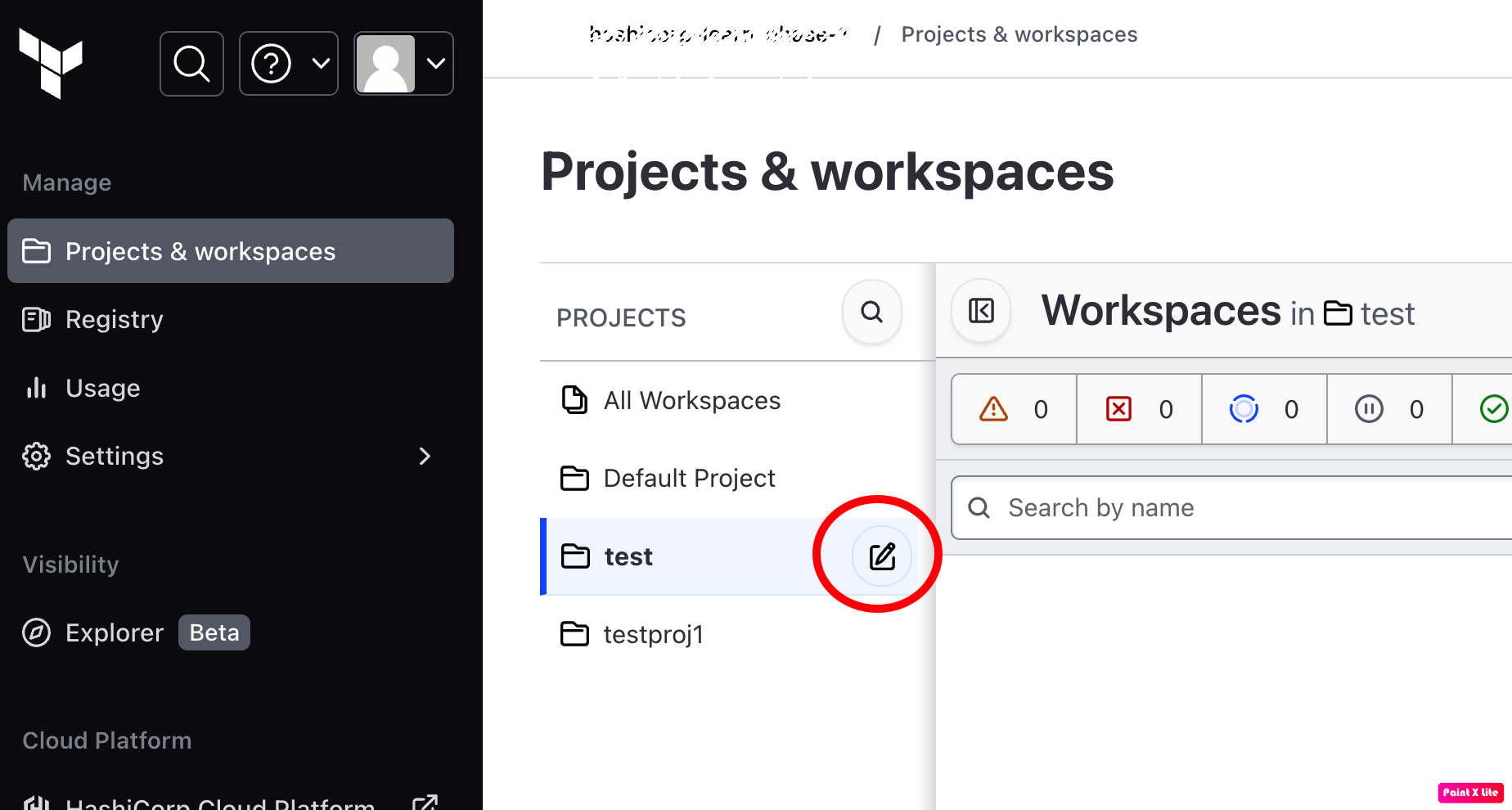
Task: Select All Workspaces in project list
Action: pyautogui.click(x=691, y=401)
